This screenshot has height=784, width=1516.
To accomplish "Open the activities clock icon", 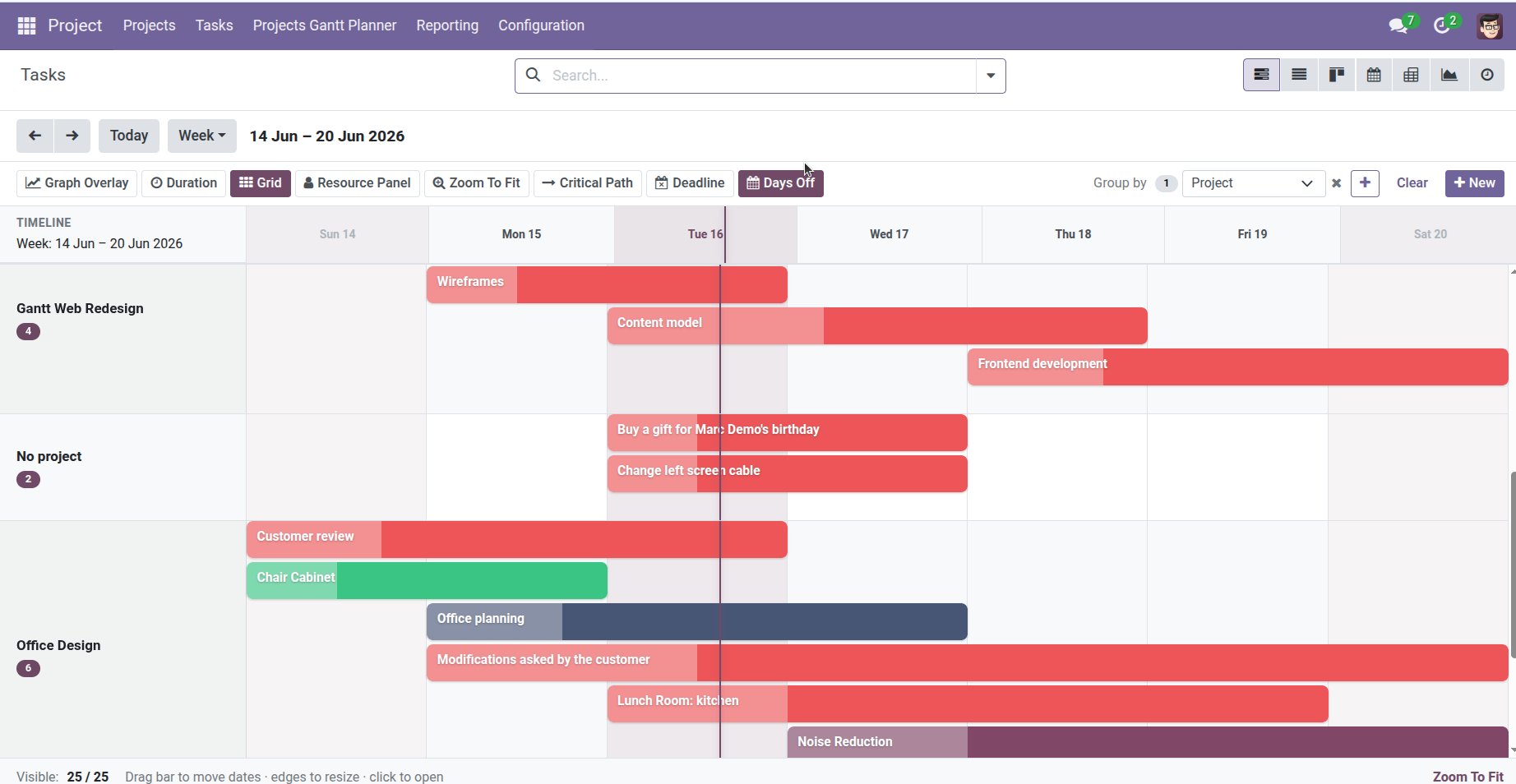I will click(x=1442, y=25).
